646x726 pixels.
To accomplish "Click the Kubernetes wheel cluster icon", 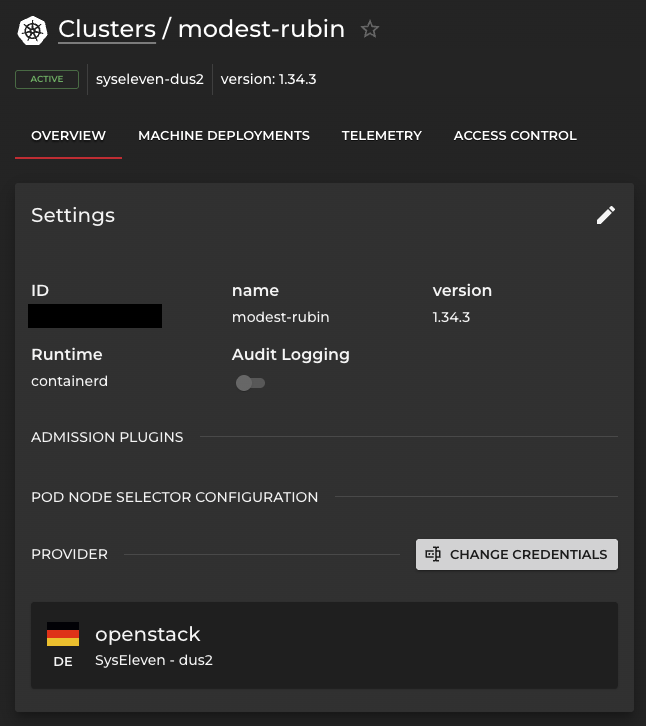I will pyautogui.click(x=32, y=31).
